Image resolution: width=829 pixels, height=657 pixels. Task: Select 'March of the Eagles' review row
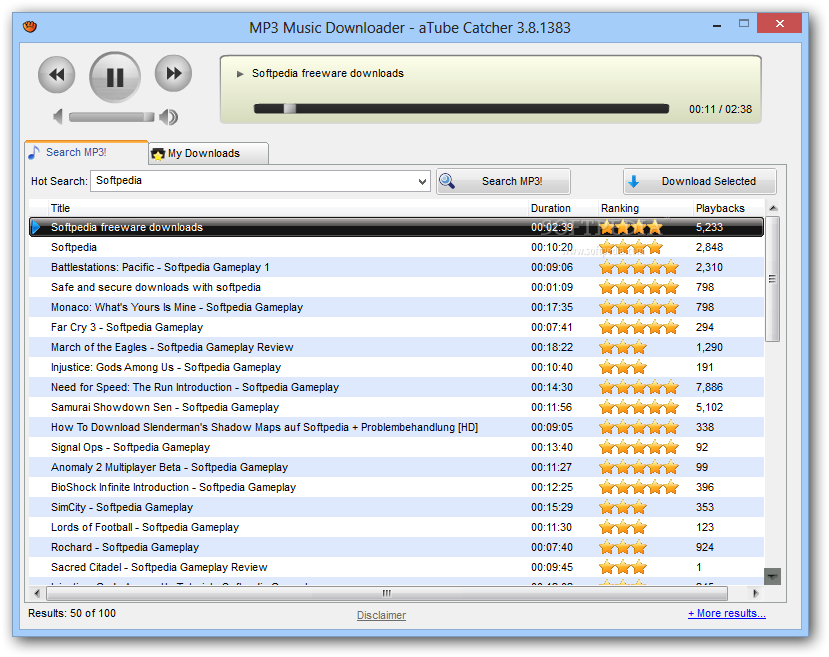(397, 347)
